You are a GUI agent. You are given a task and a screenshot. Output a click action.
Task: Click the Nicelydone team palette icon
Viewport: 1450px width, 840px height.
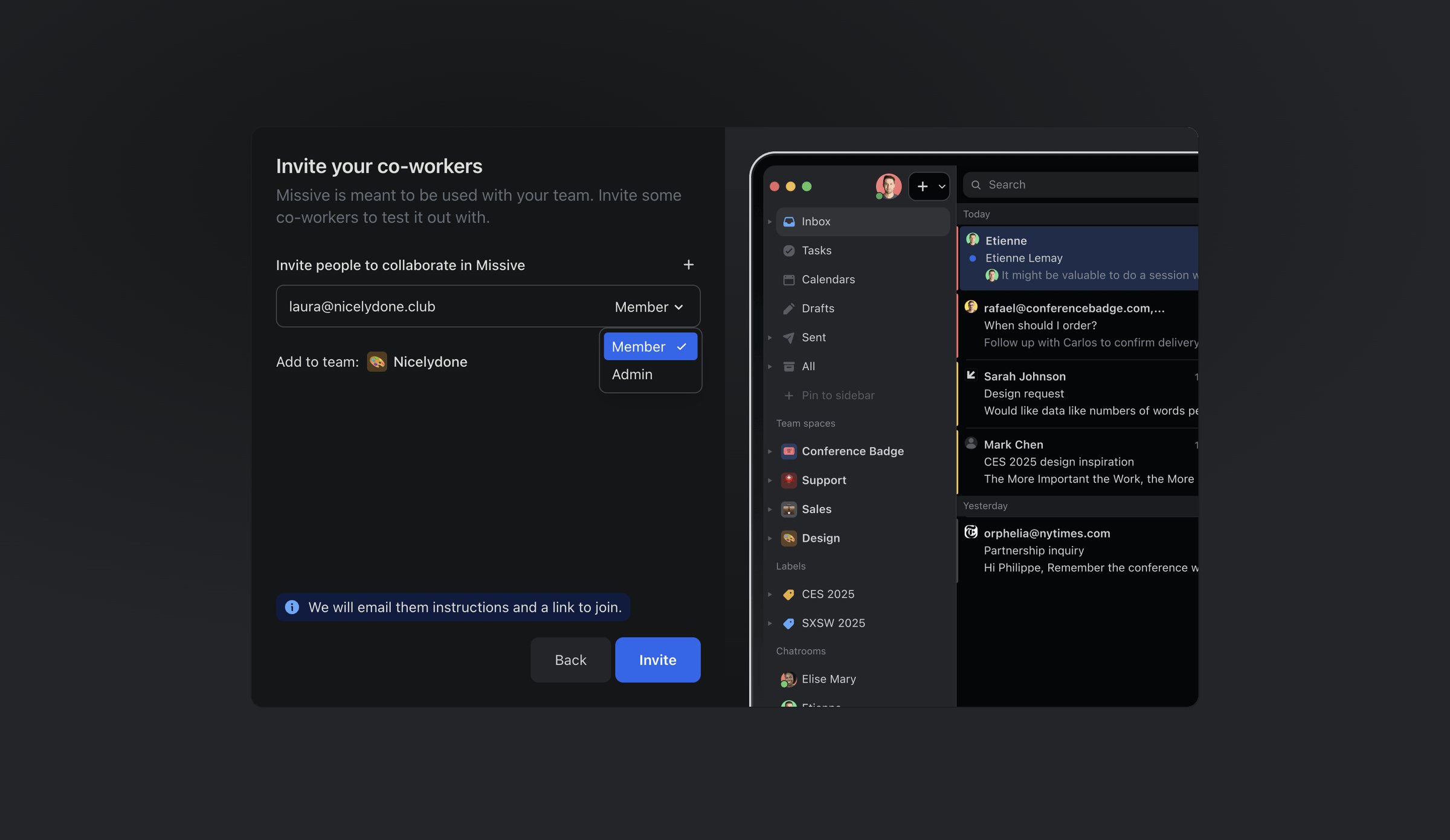[x=377, y=362]
